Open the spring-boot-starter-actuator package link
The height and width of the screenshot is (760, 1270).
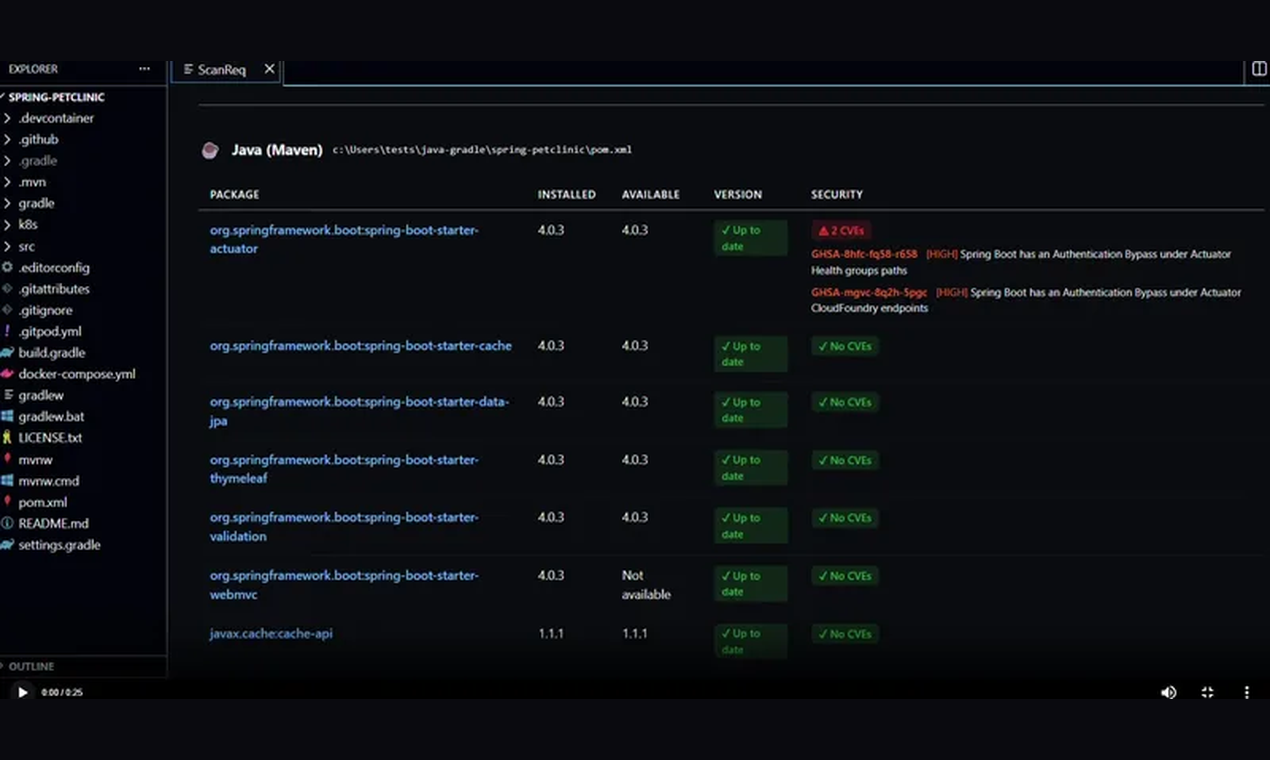344,239
